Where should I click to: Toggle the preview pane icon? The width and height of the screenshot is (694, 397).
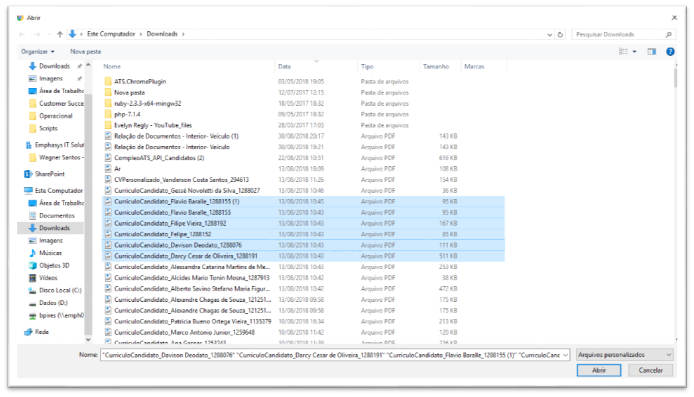(652, 52)
